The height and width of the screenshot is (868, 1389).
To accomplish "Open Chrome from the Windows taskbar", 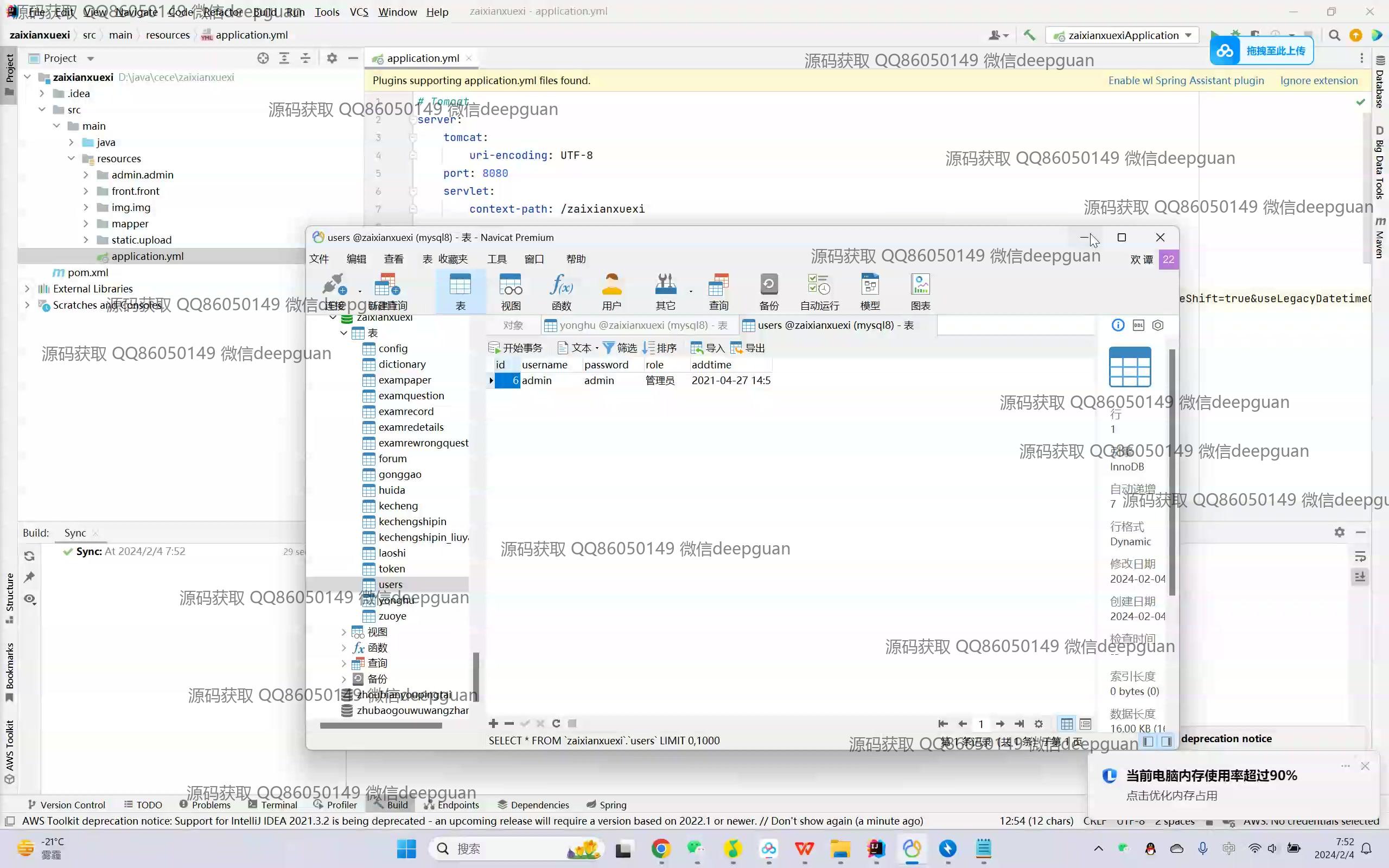I will click(x=661, y=848).
